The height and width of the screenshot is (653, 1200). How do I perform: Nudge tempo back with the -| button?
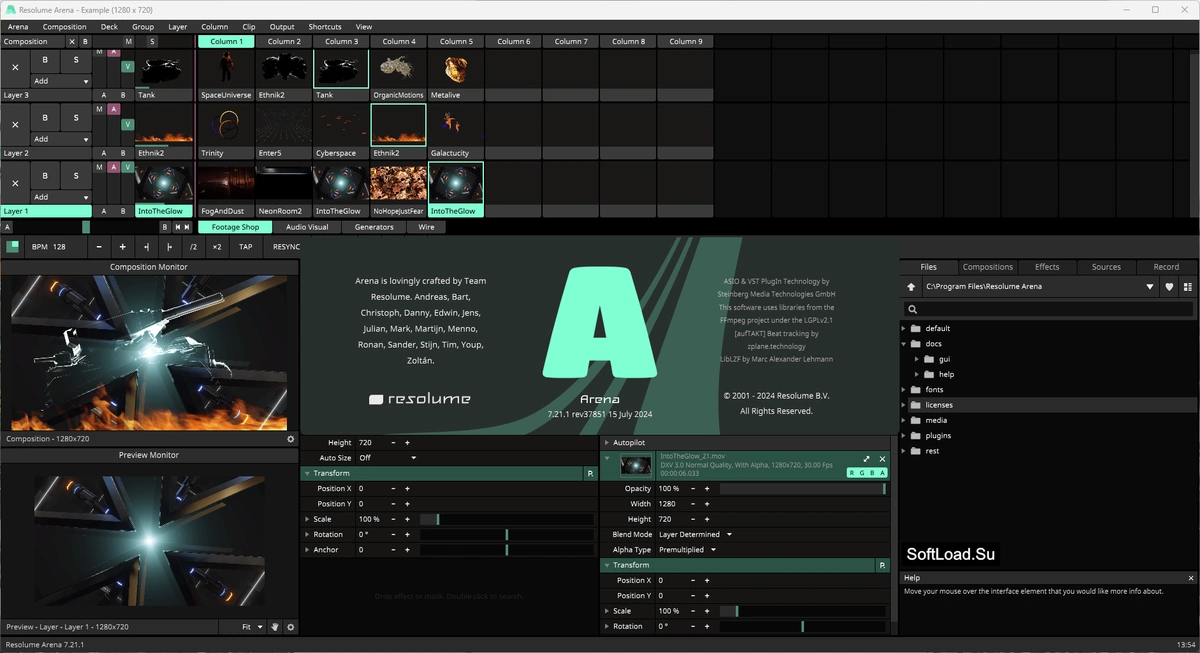(146, 246)
